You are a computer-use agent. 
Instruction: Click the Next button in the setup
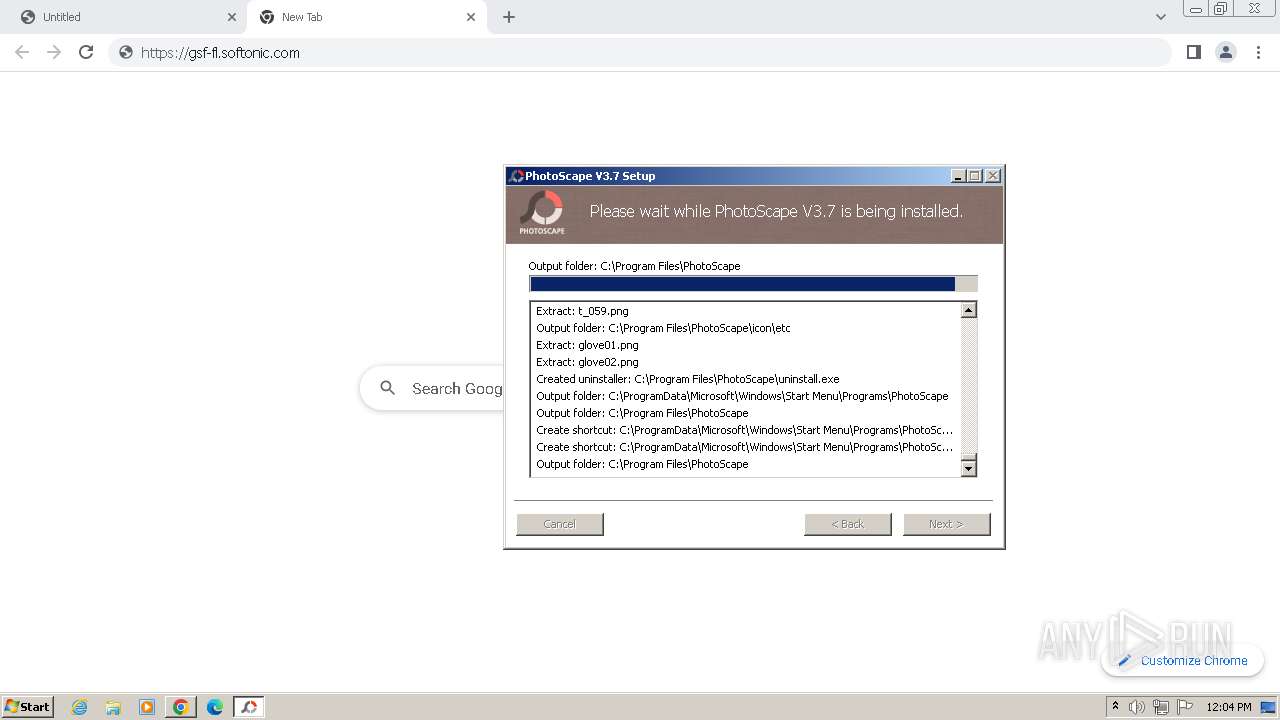pos(947,524)
